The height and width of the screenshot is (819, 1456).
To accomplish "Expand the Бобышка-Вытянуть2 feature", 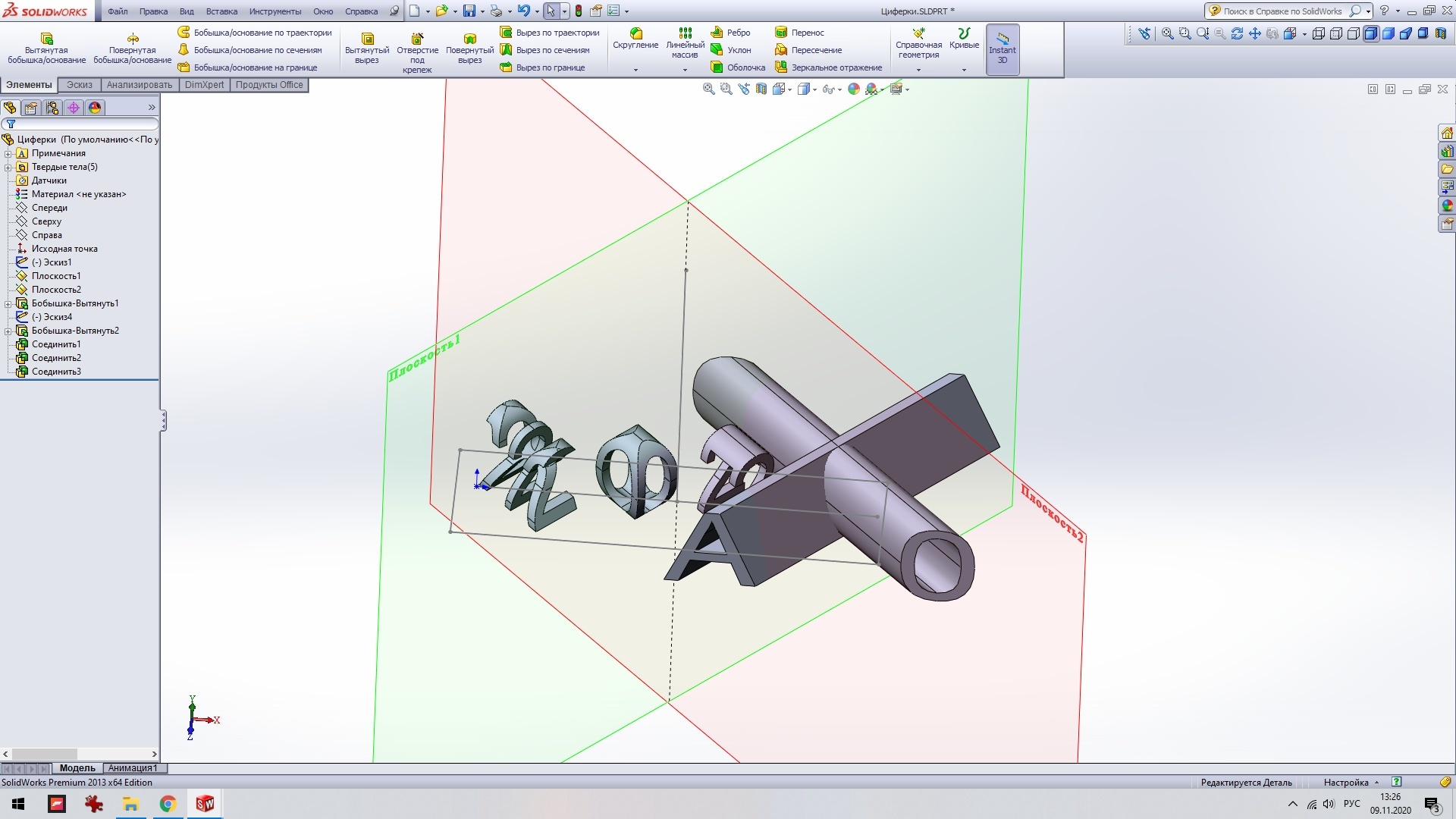I will 8,331.
